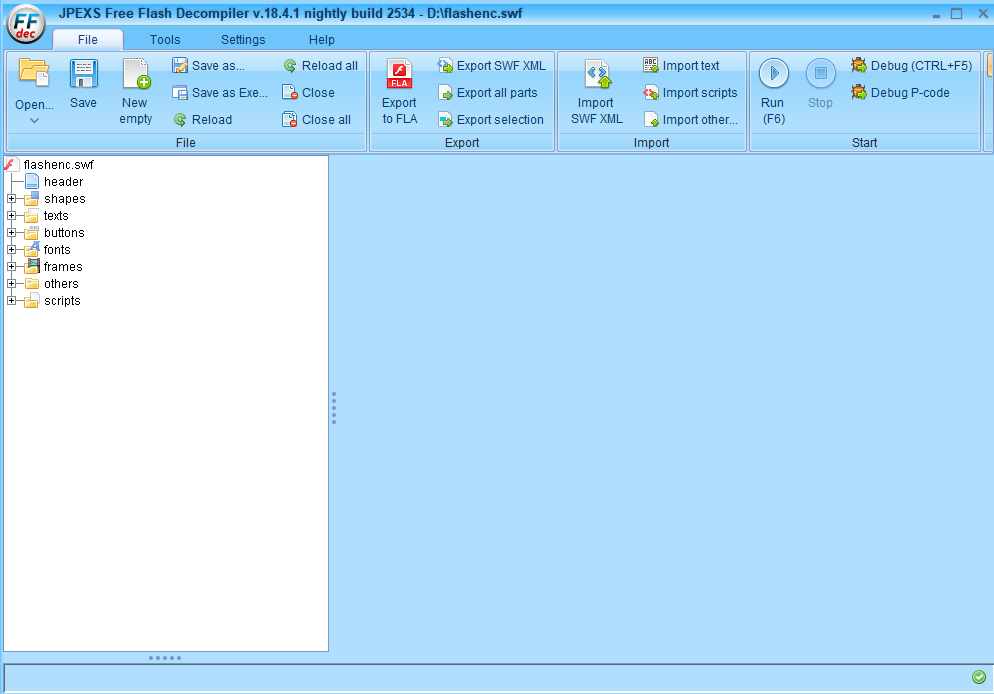Click the Close all icon
Image resolution: width=994 pixels, height=694 pixels.
coord(290,120)
